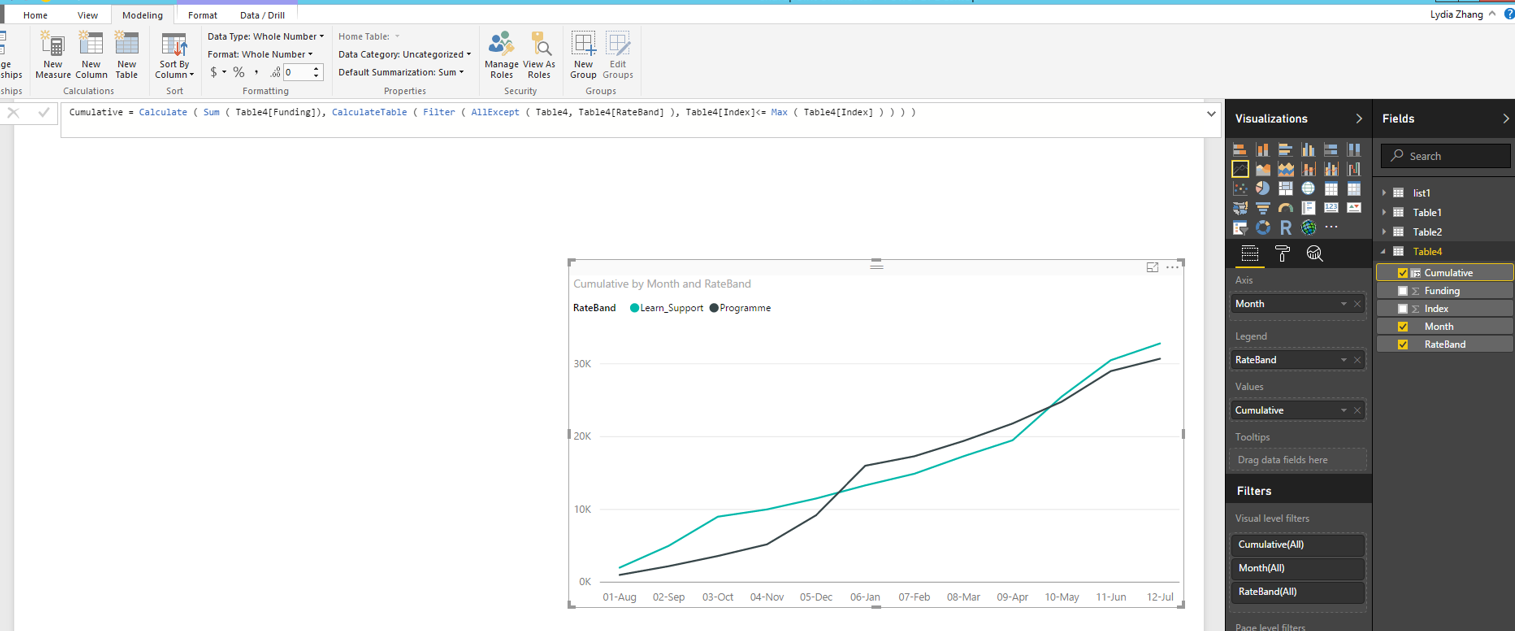The image size is (1515, 631).
Task: Check the Funding field checkbox
Action: 1402,291
